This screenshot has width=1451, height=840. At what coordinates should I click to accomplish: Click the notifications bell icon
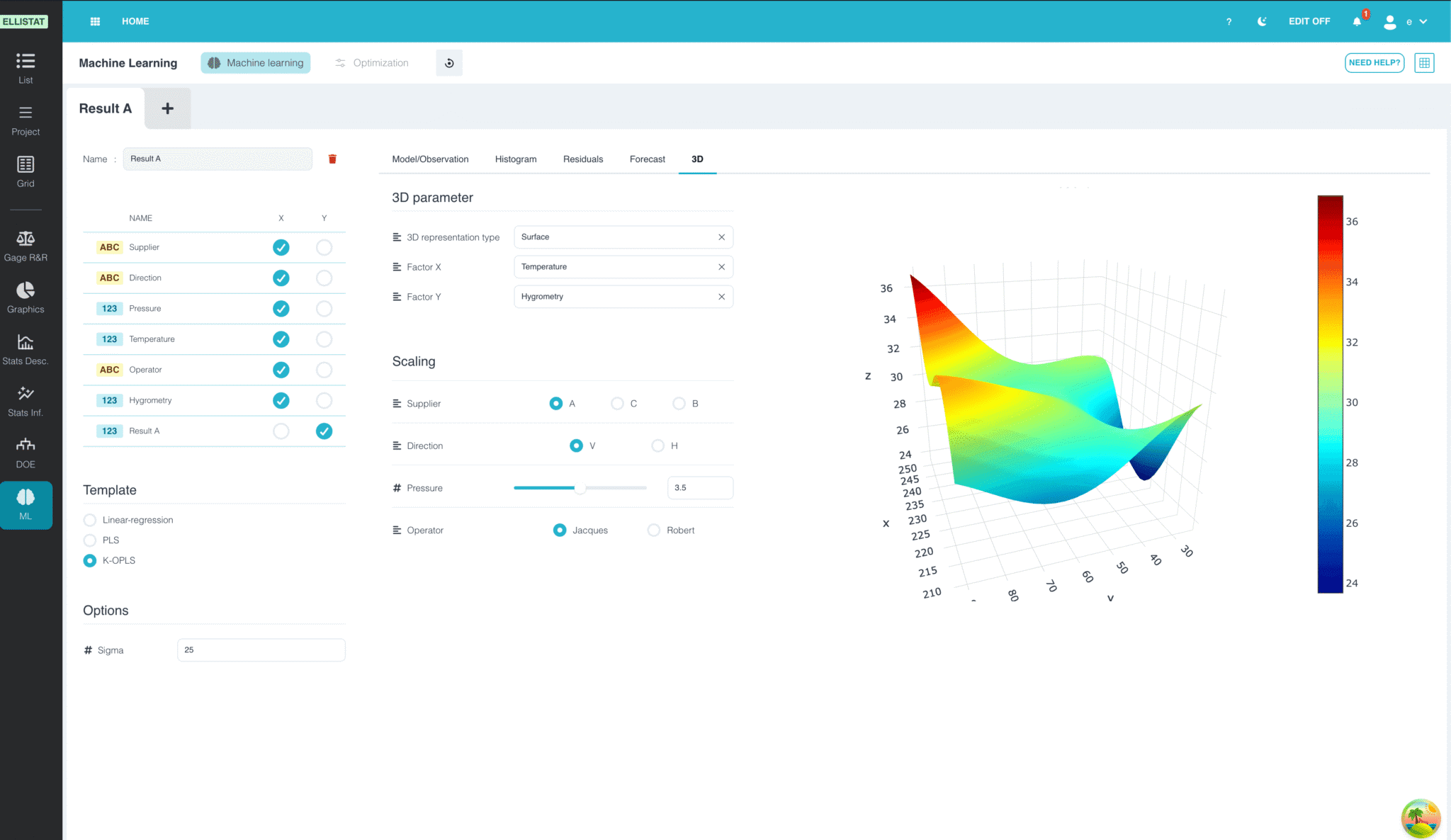click(1357, 21)
